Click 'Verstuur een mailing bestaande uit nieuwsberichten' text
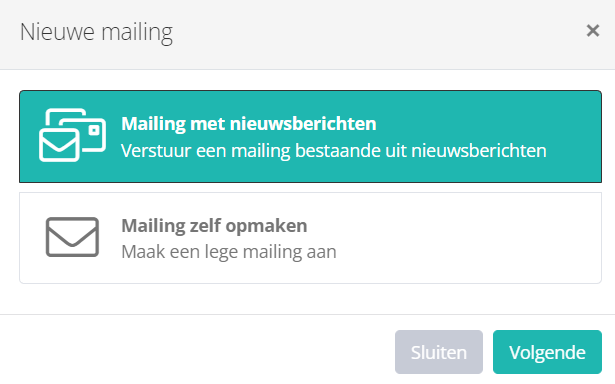The width and height of the screenshot is (615, 384). click(x=334, y=151)
